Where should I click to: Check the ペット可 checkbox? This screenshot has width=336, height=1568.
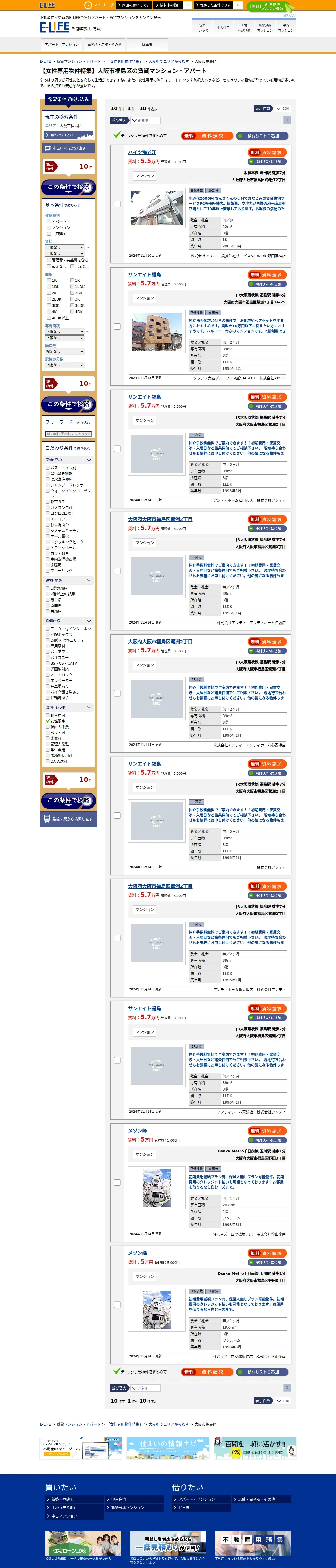tap(48, 732)
